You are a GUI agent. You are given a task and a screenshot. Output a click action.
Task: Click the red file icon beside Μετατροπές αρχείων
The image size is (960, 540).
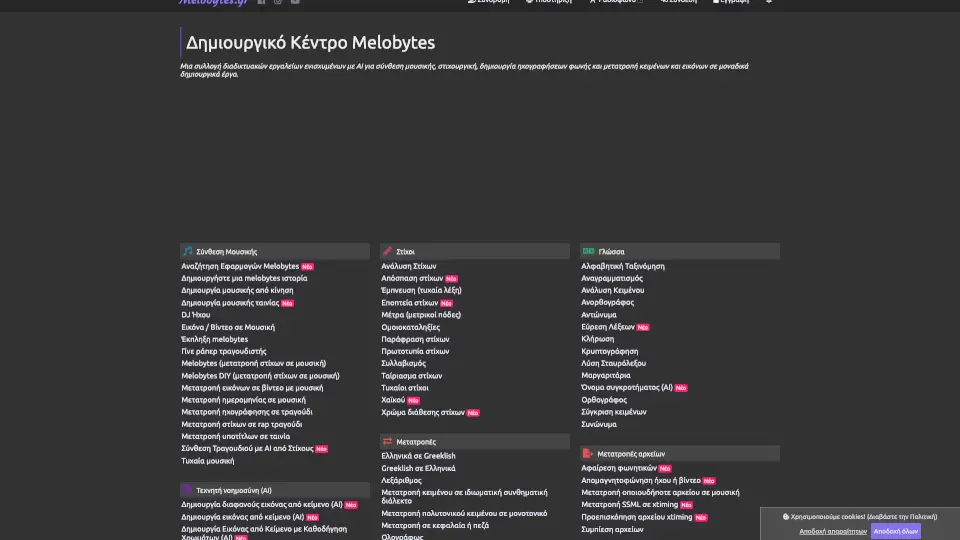(588, 454)
